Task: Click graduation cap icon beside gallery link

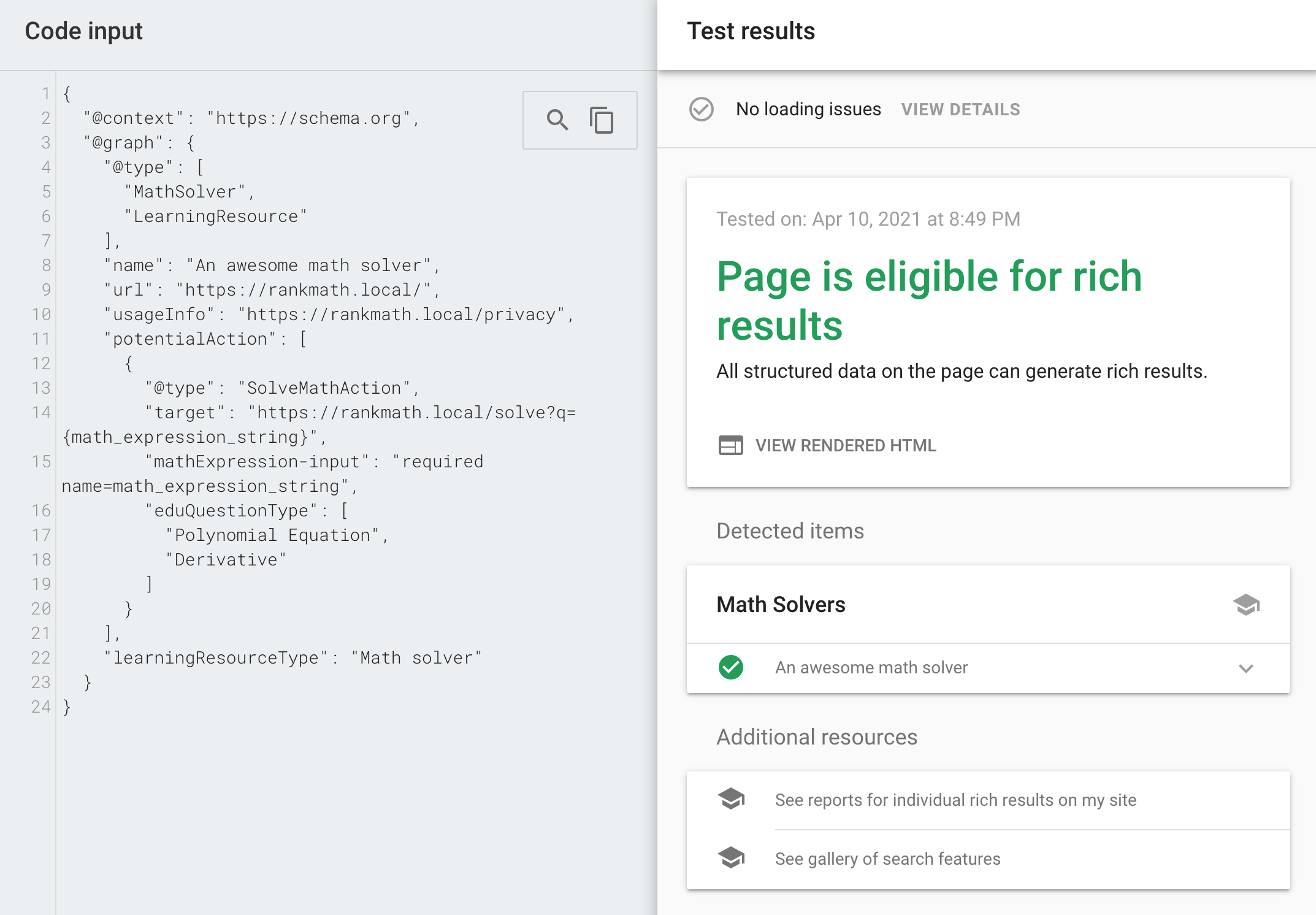Action: (x=730, y=858)
